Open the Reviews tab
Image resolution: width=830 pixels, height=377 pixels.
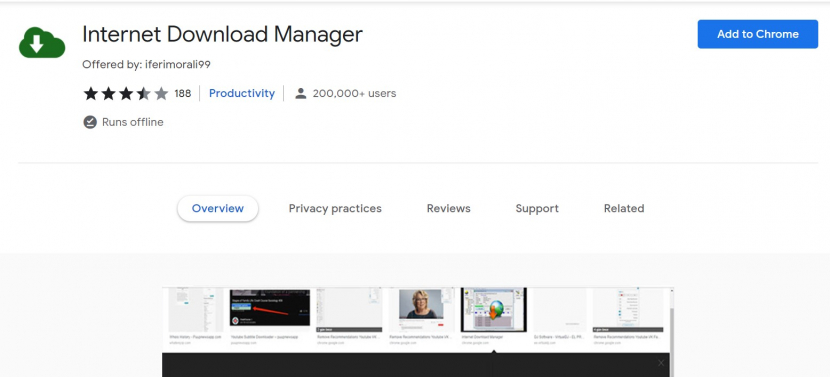point(448,209)
